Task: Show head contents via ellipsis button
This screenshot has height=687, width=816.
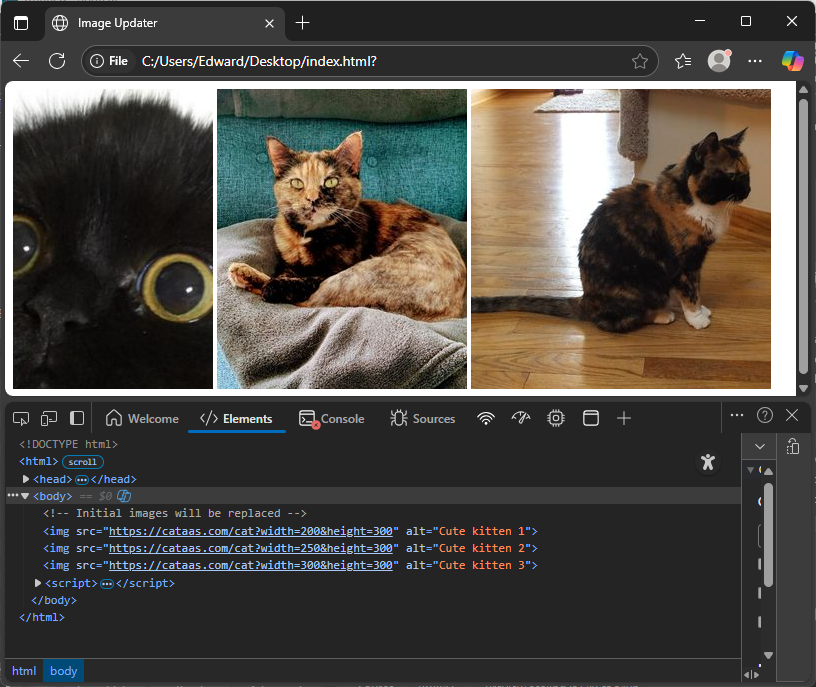Action: point(82,479)
